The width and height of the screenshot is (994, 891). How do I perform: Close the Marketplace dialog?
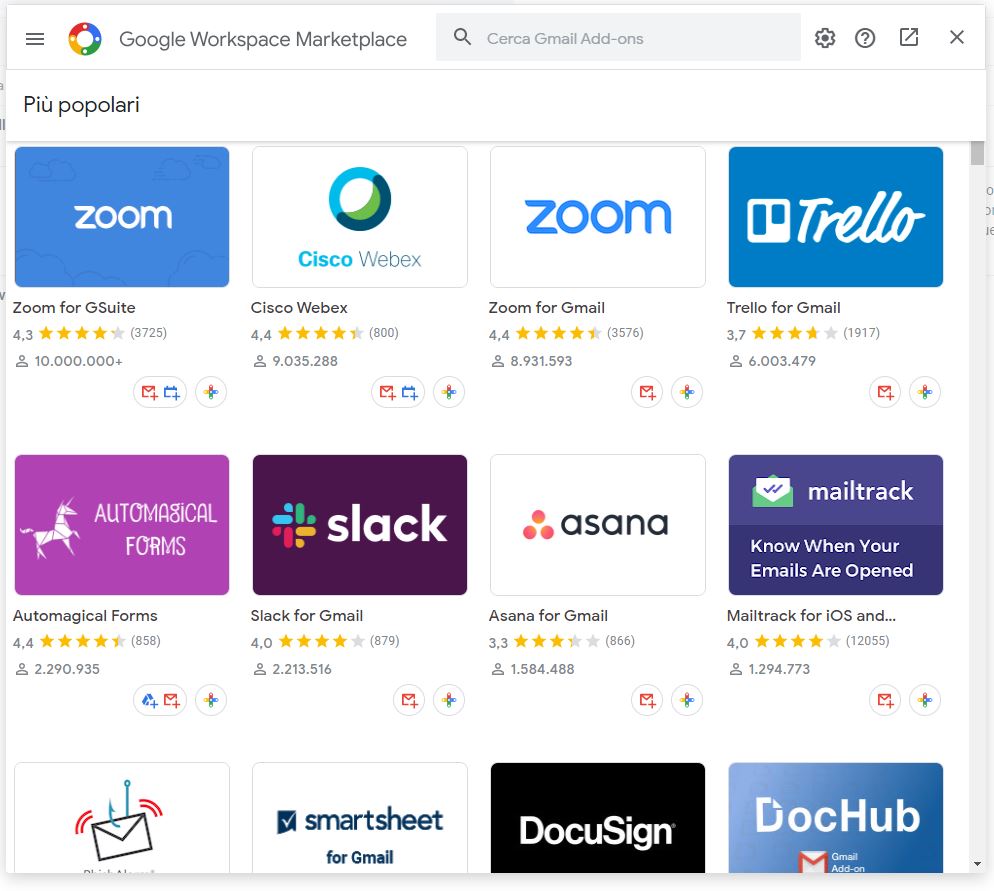tap(957, 37)
